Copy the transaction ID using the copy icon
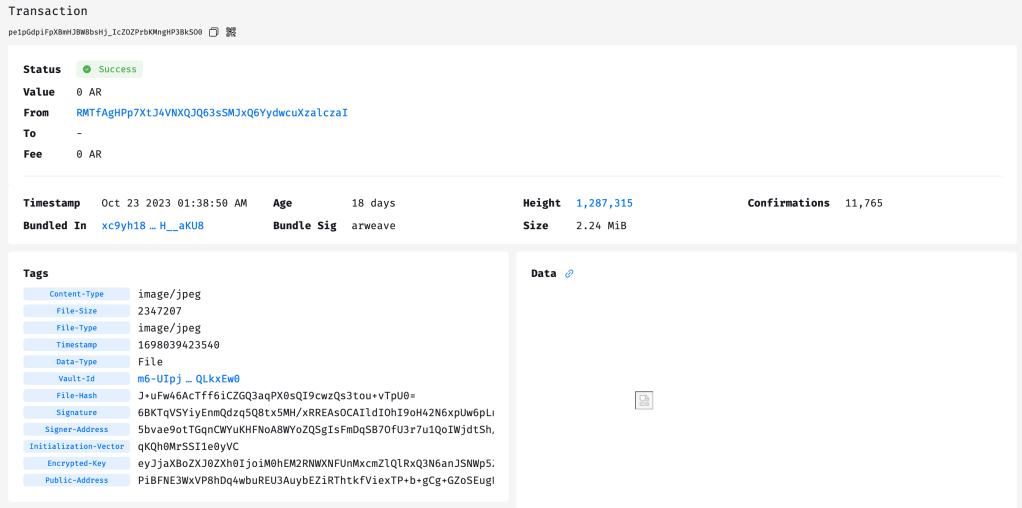This screenshot has height=508, width=1022. pos(214,32)
